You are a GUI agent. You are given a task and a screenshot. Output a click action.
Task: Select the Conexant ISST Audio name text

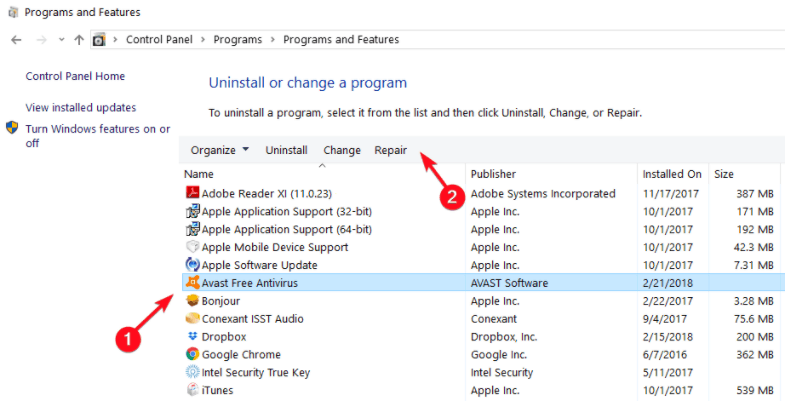pyautogui.click(x=253, y=319)
